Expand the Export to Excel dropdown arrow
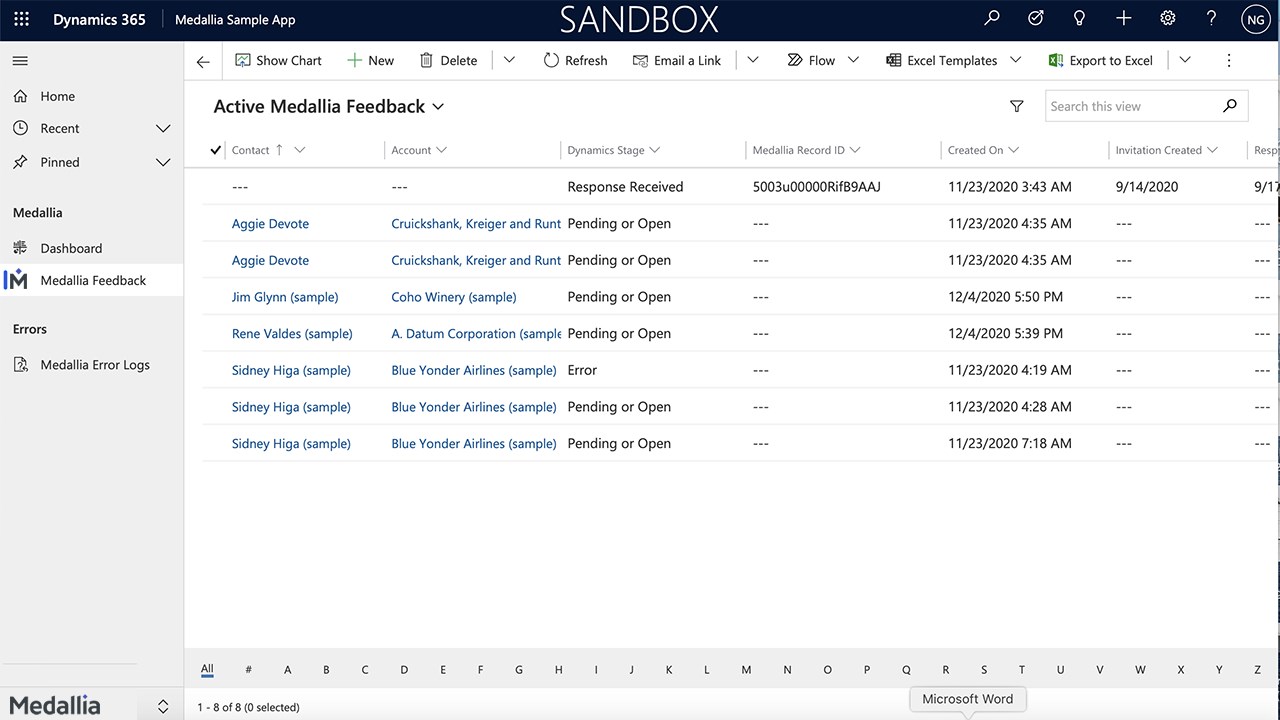Viewport: 1280px width, 720px height. (1185, 60)
